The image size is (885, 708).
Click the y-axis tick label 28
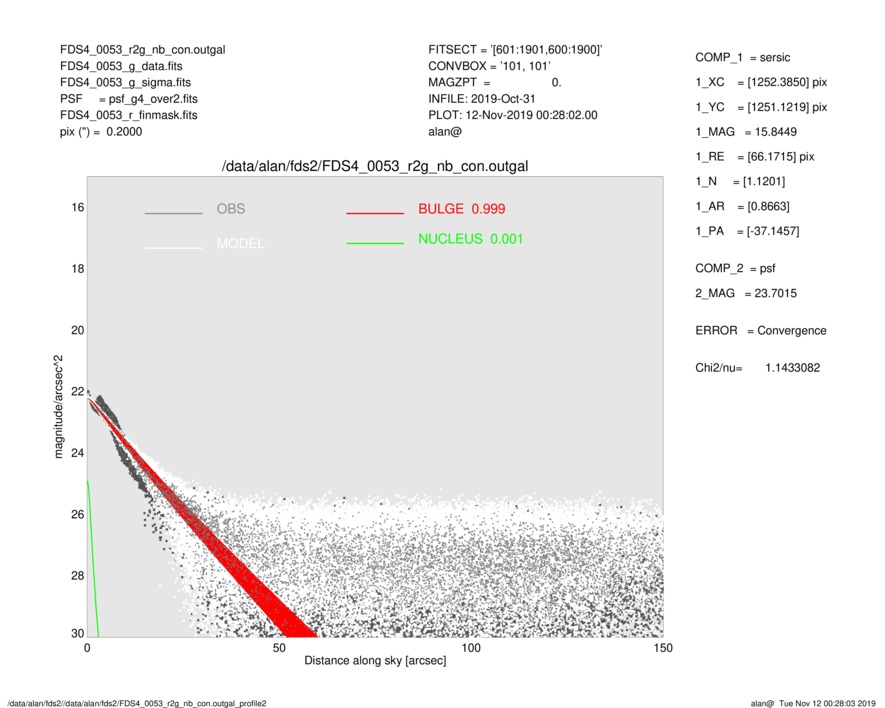77,576
